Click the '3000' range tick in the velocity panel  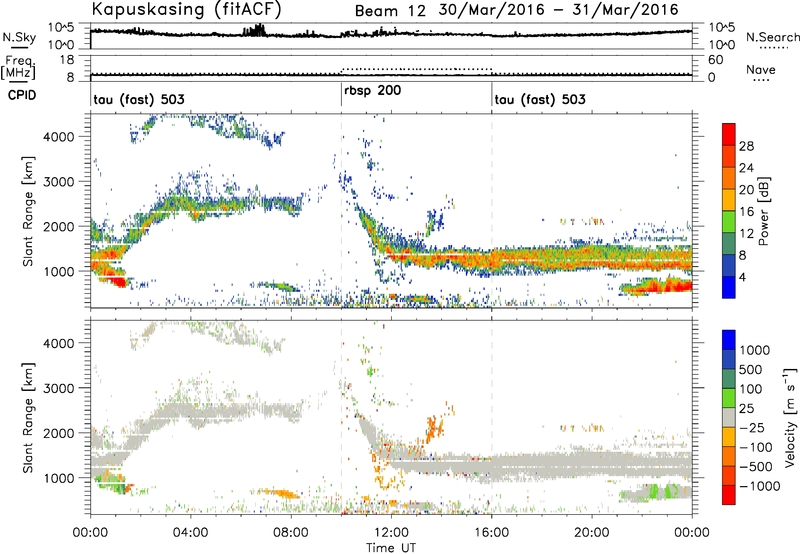click(59, 388)
